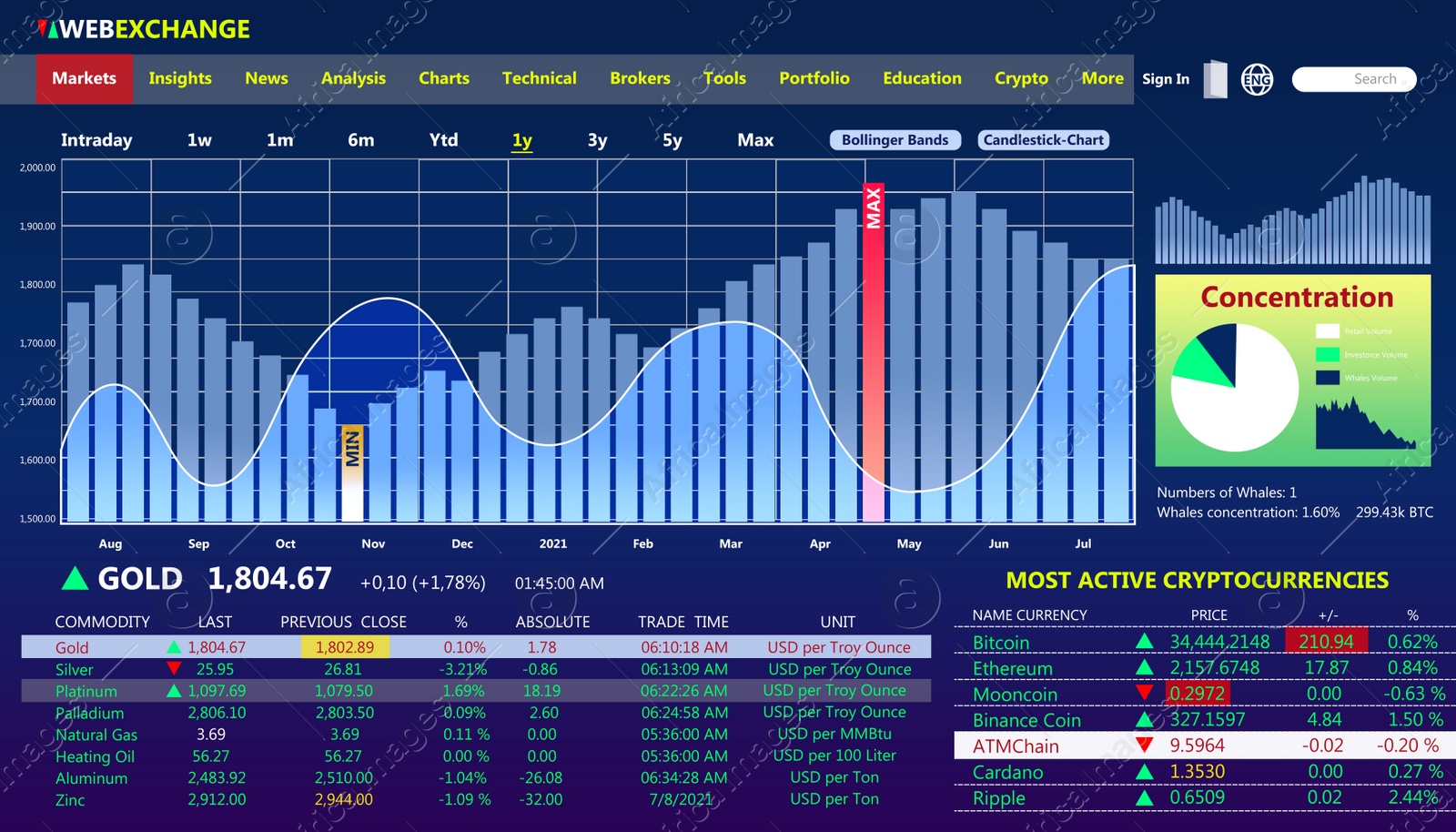Click the WebExchange logo
Screen dimensions: 1456x832
(x=144, y=29)
